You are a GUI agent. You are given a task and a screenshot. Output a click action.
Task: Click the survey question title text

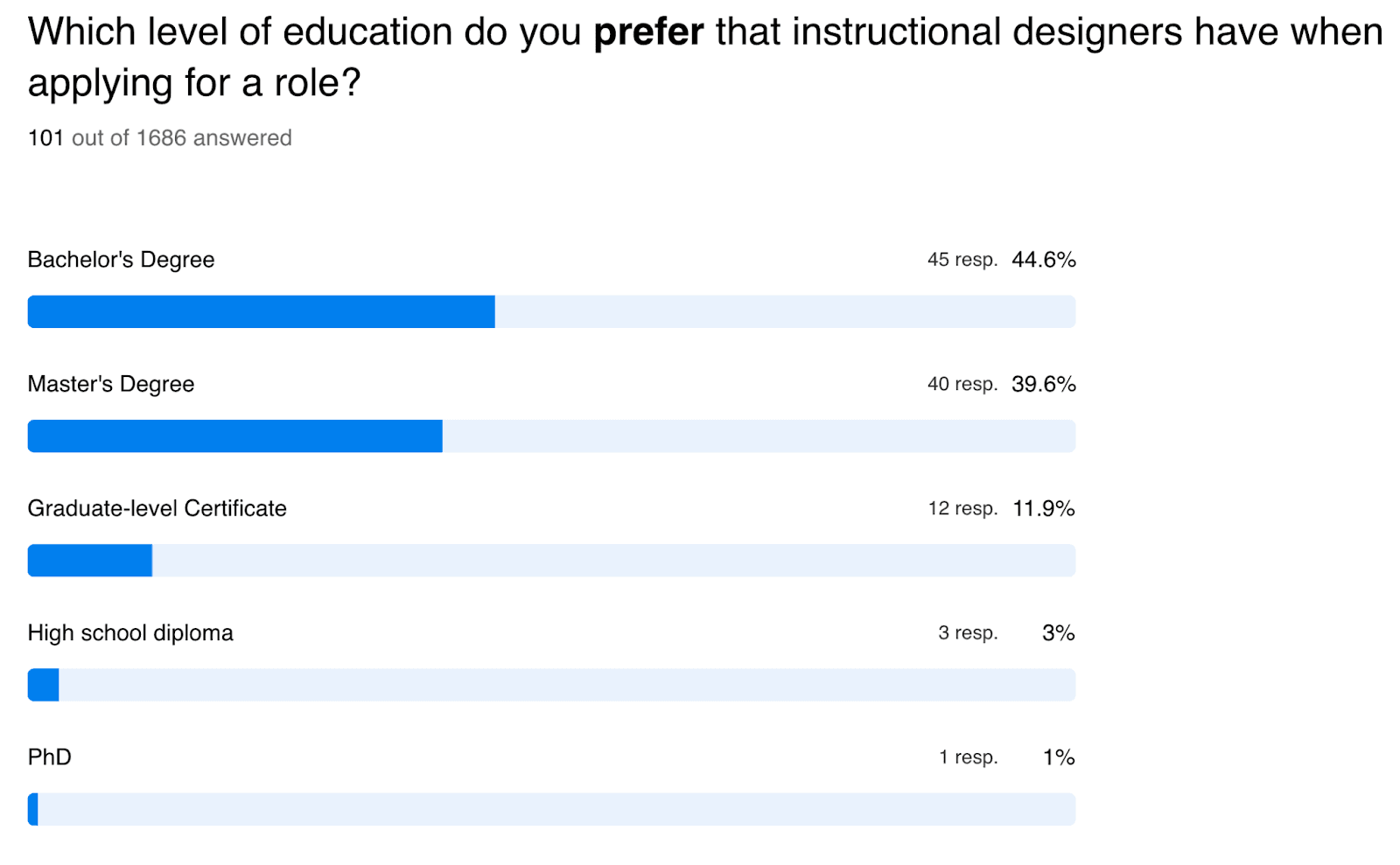[705, 58]
